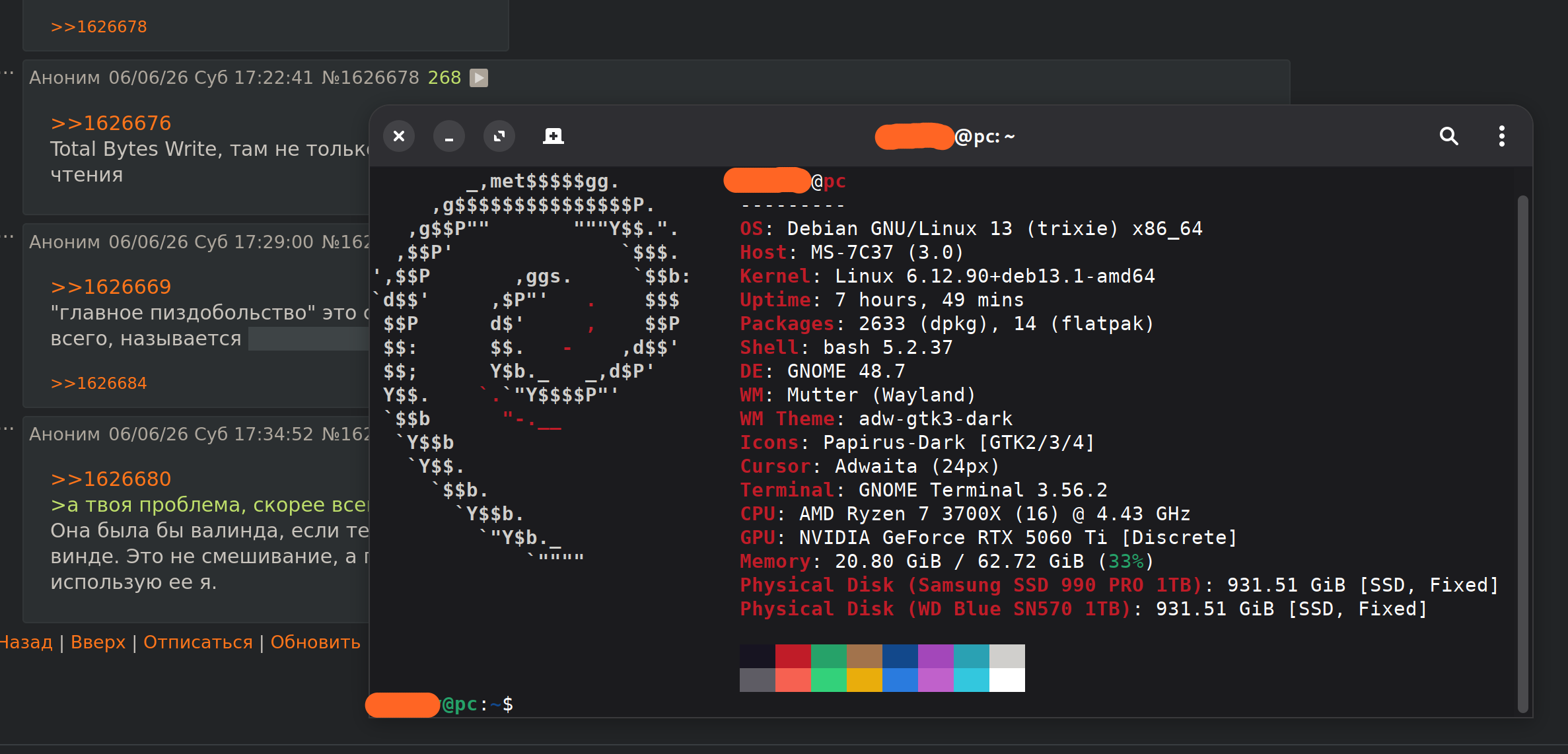The width and height of the screenshot is (1568, 754).
Task: Minimize the terminal window
Action: click(x=449, y=136)
